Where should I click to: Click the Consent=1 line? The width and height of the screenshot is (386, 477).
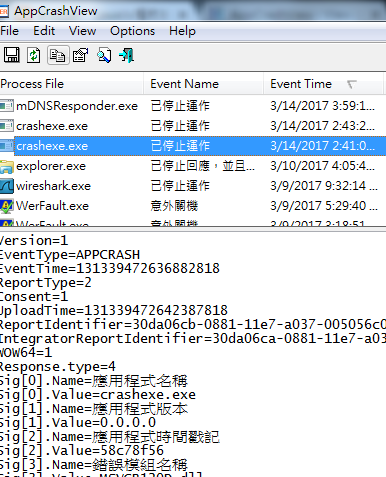click(34, 297)
